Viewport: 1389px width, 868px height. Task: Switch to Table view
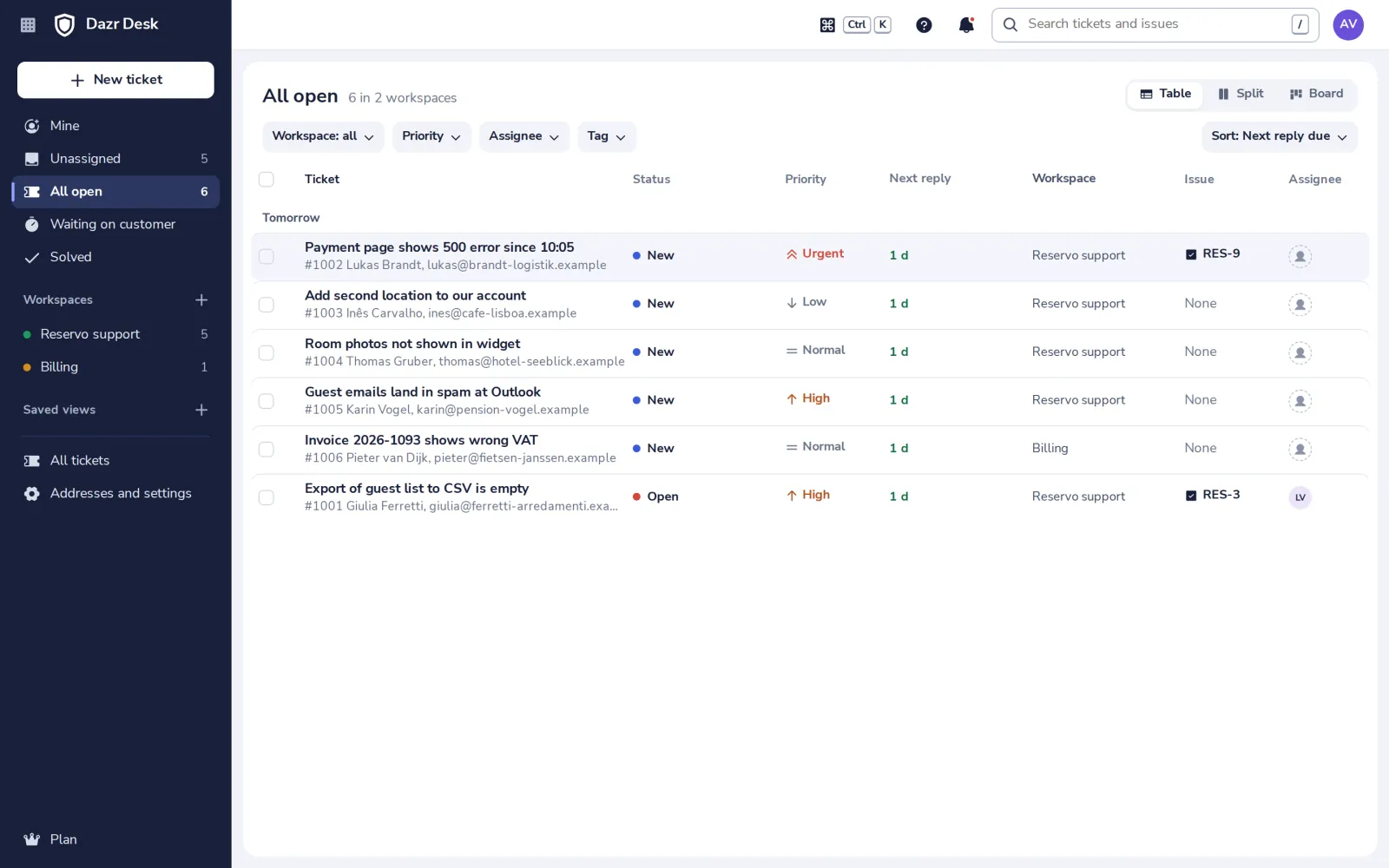[1165, 94]
